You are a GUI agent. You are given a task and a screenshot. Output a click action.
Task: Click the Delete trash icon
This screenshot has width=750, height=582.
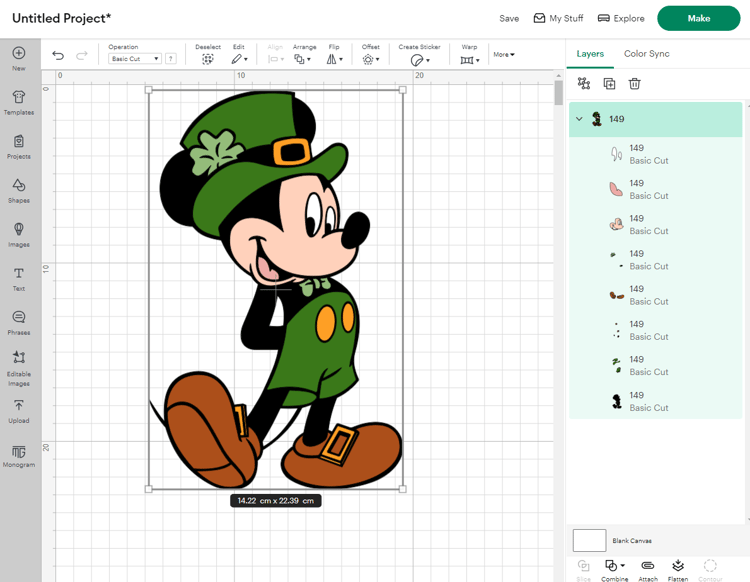[634, 84]
